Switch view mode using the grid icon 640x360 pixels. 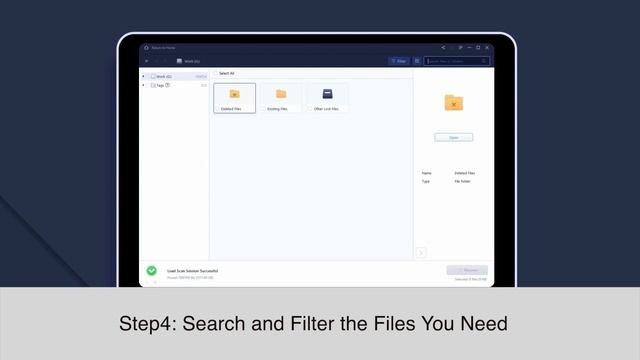point(417,61)
